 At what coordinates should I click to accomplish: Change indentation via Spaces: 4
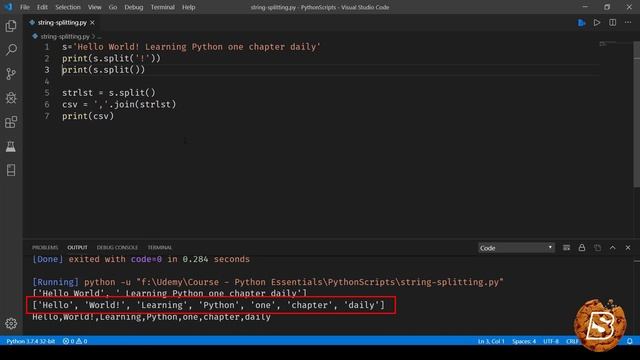coord(524,341)
